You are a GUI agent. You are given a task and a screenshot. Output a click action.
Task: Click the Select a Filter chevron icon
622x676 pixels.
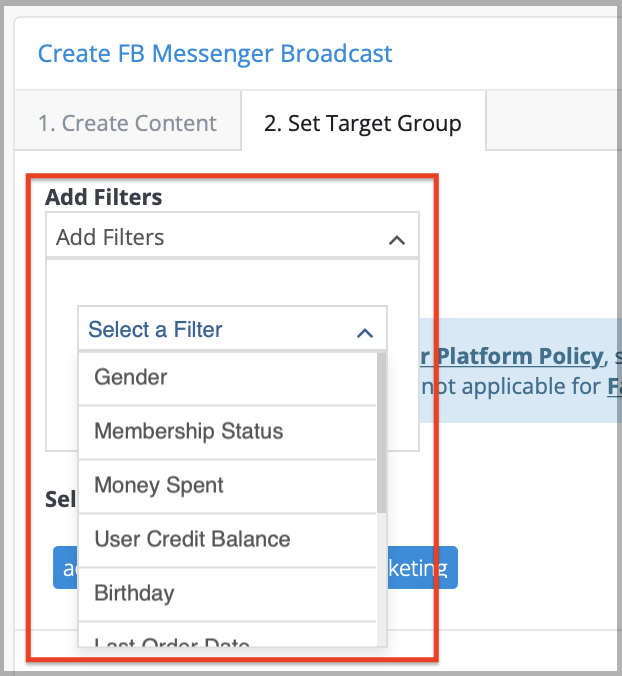[x=365, y=333]
